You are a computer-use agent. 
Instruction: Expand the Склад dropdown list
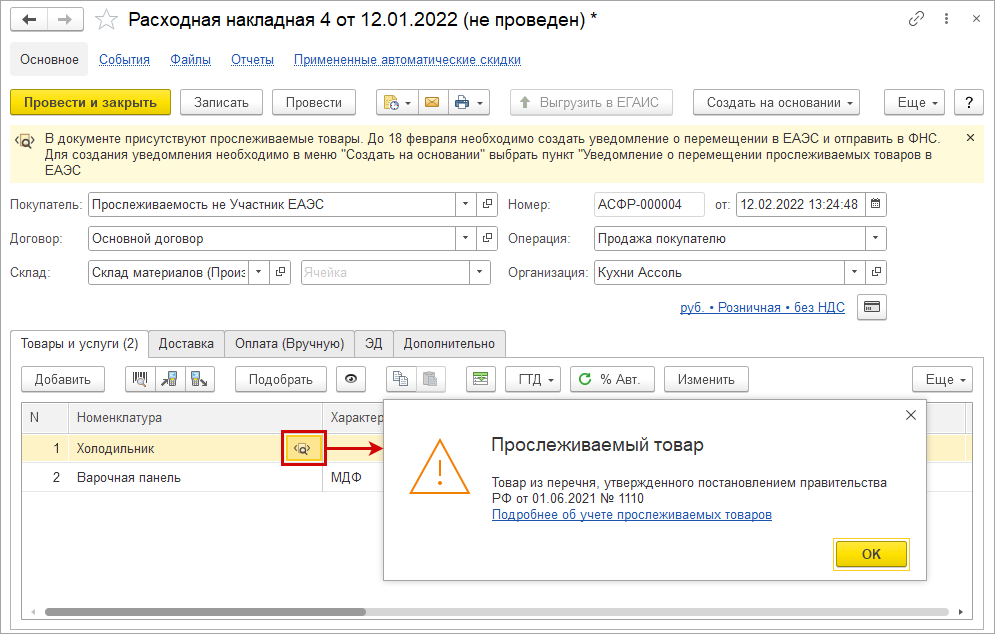pos(258,272)
